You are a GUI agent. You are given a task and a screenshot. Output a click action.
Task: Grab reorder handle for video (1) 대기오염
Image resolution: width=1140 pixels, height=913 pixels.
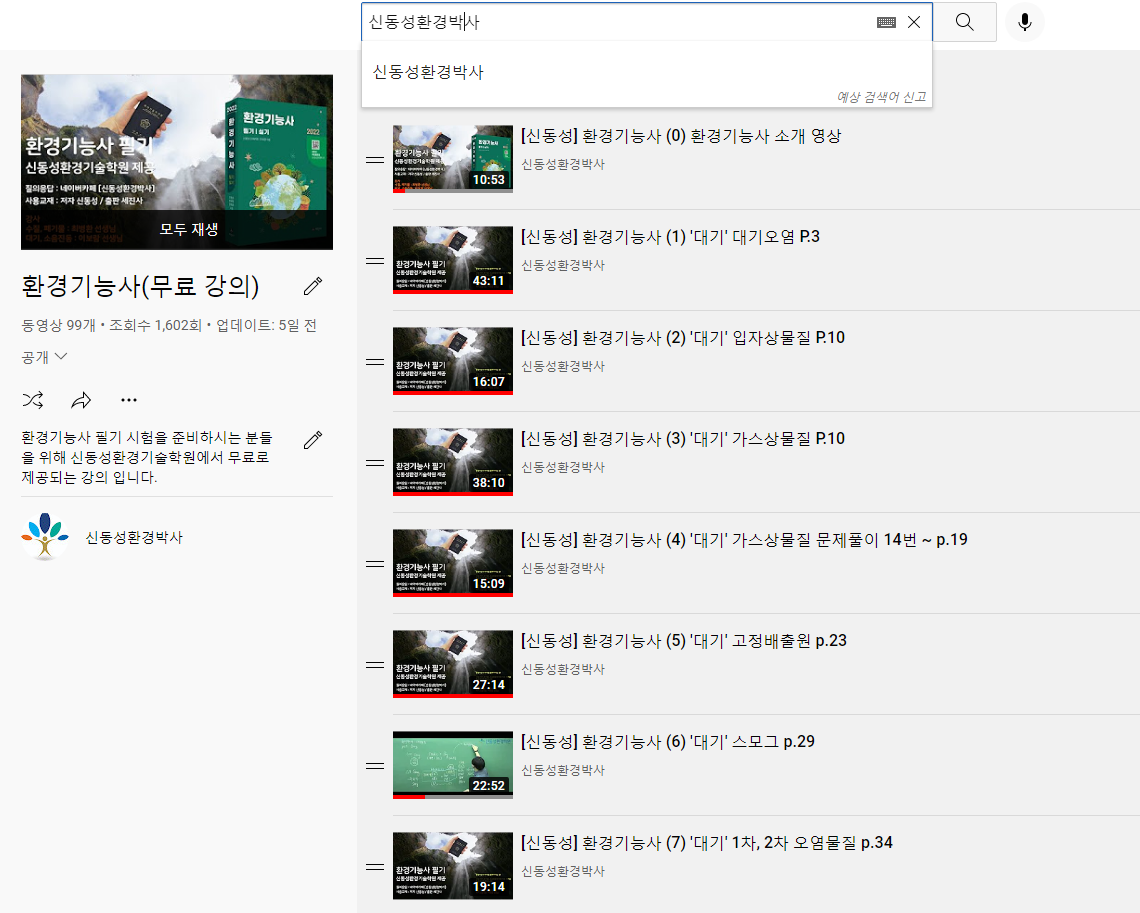click(x=375, y=261)
